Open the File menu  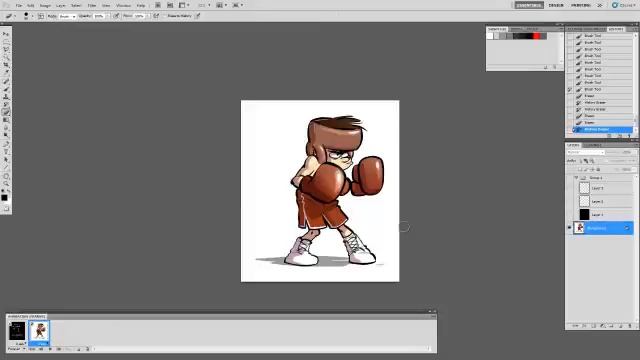(x=19, y=6)
